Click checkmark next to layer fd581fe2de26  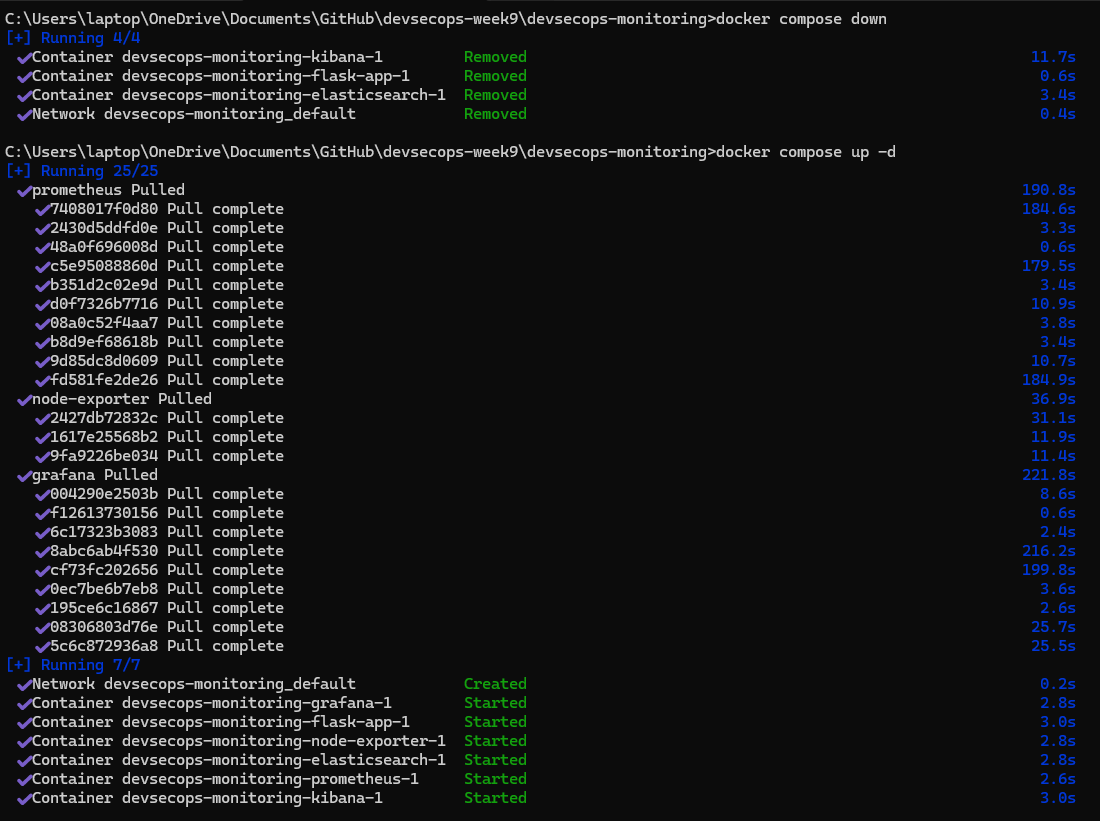pos(42,380)
